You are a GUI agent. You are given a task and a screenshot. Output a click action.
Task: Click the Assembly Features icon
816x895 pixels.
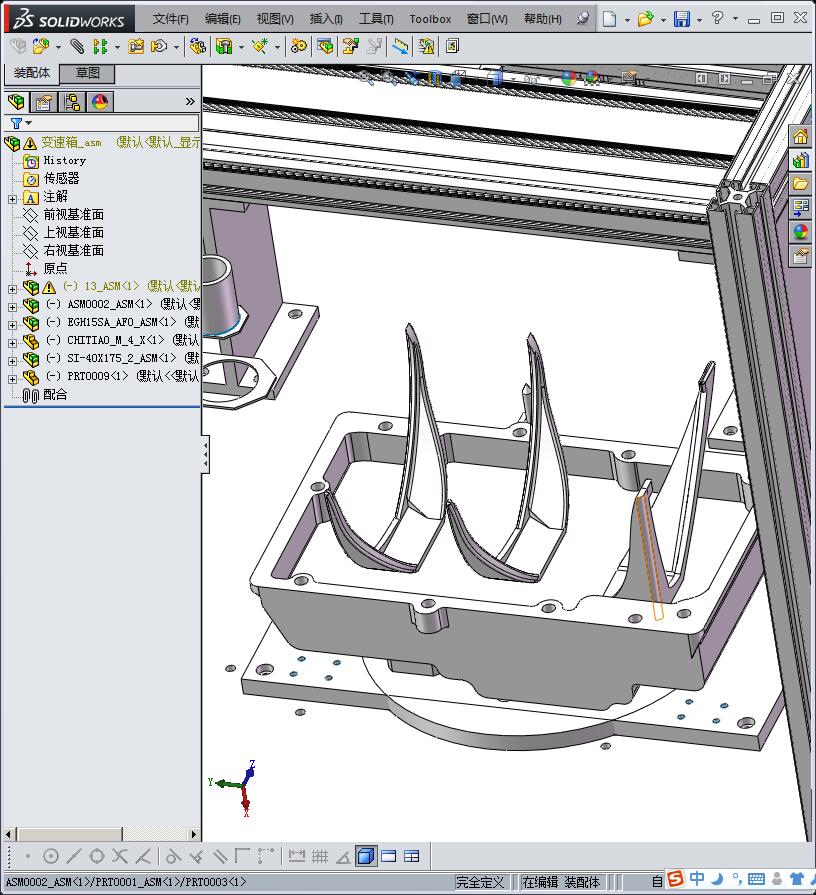[x=224, y=46]
